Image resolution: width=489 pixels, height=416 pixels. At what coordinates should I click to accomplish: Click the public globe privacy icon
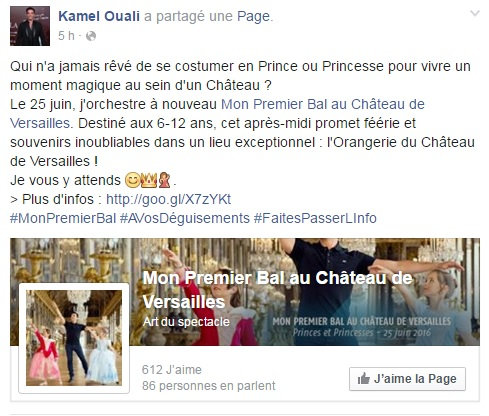coord(91,36)
